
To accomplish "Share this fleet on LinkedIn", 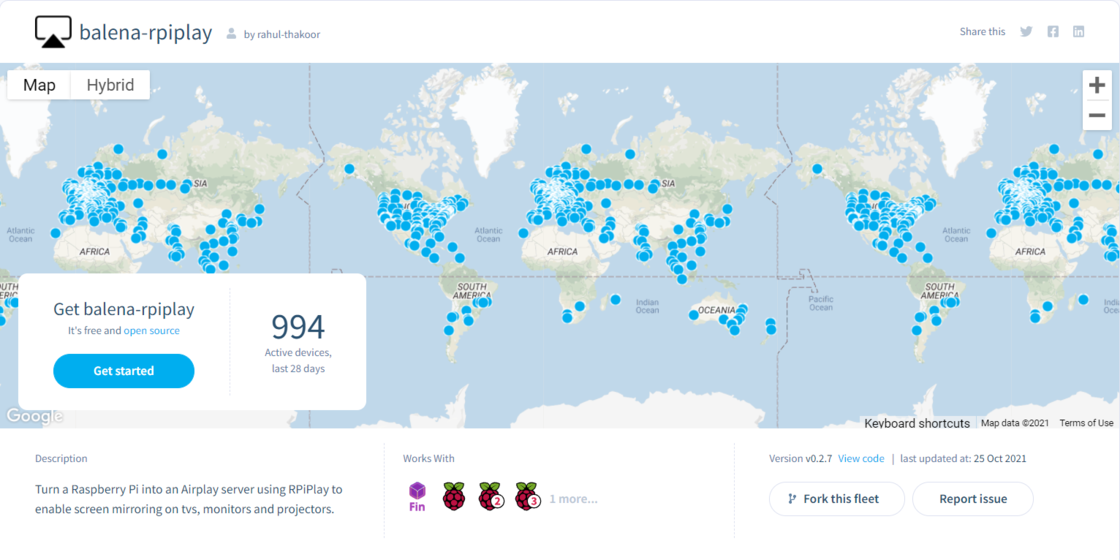I will 1079,32.
